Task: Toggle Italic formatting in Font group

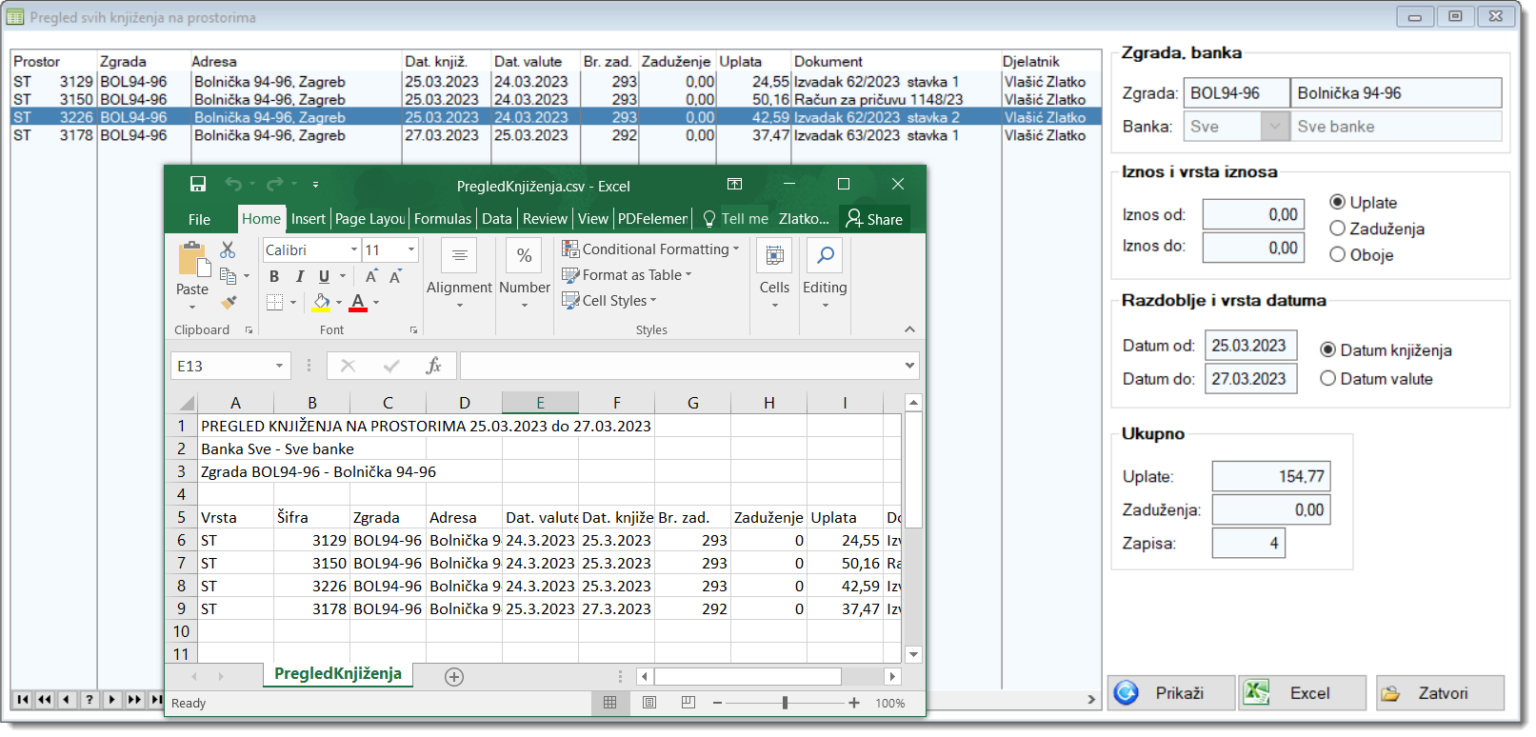Action: (x=299, y=277)
